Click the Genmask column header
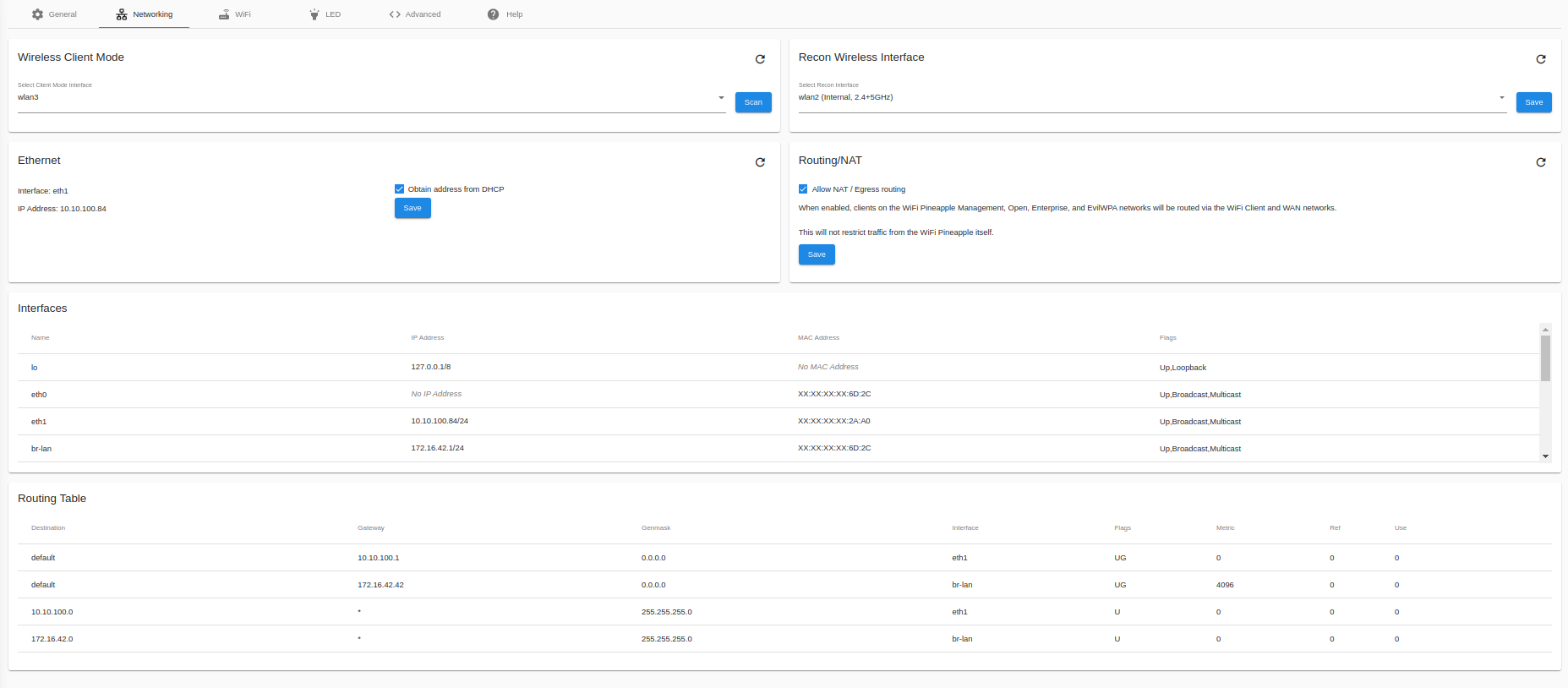This screenshot has width=1568, height=688. [656, 528]
